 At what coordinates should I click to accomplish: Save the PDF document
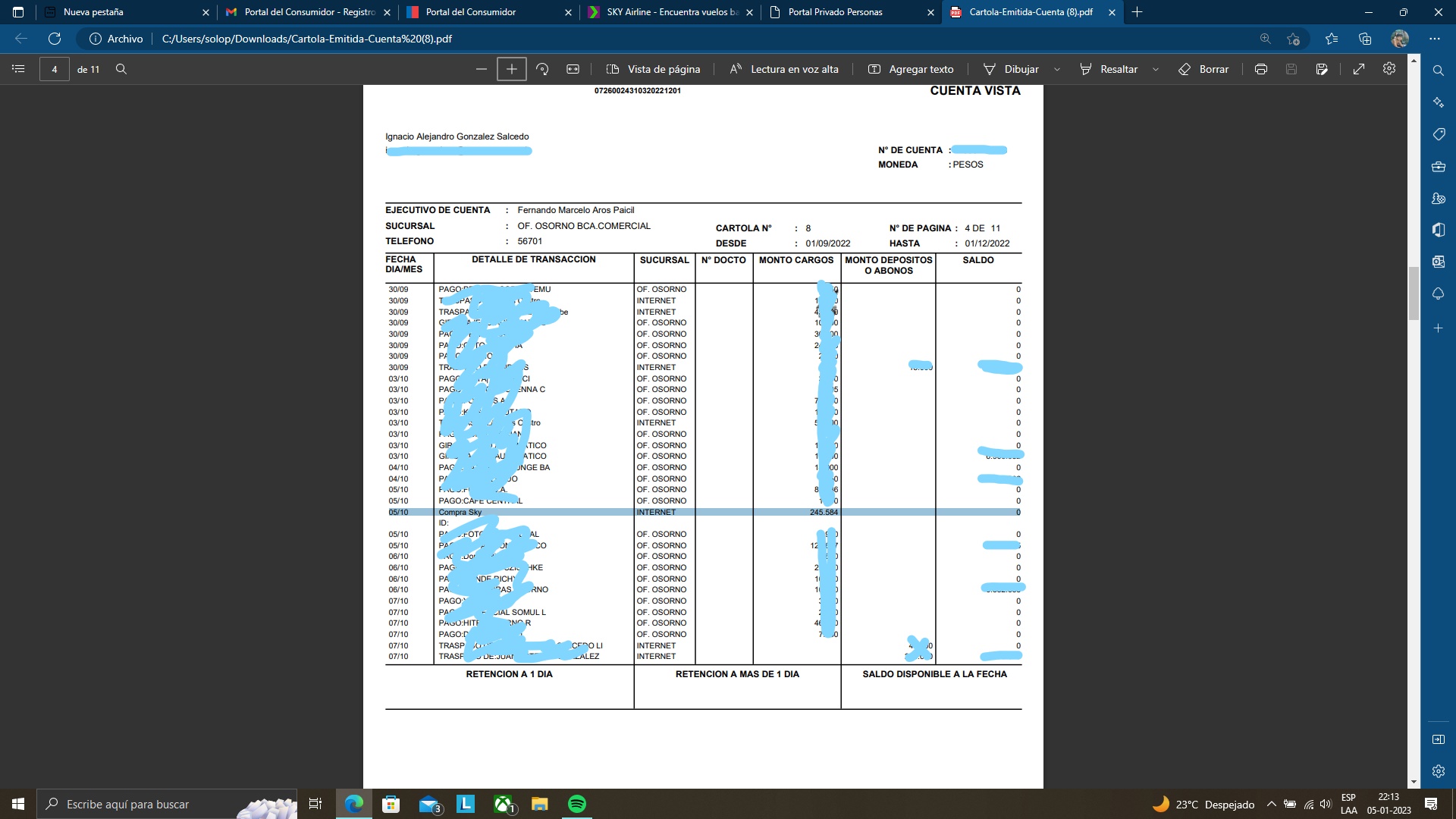pyautogui.click(x=1291, y=69)
